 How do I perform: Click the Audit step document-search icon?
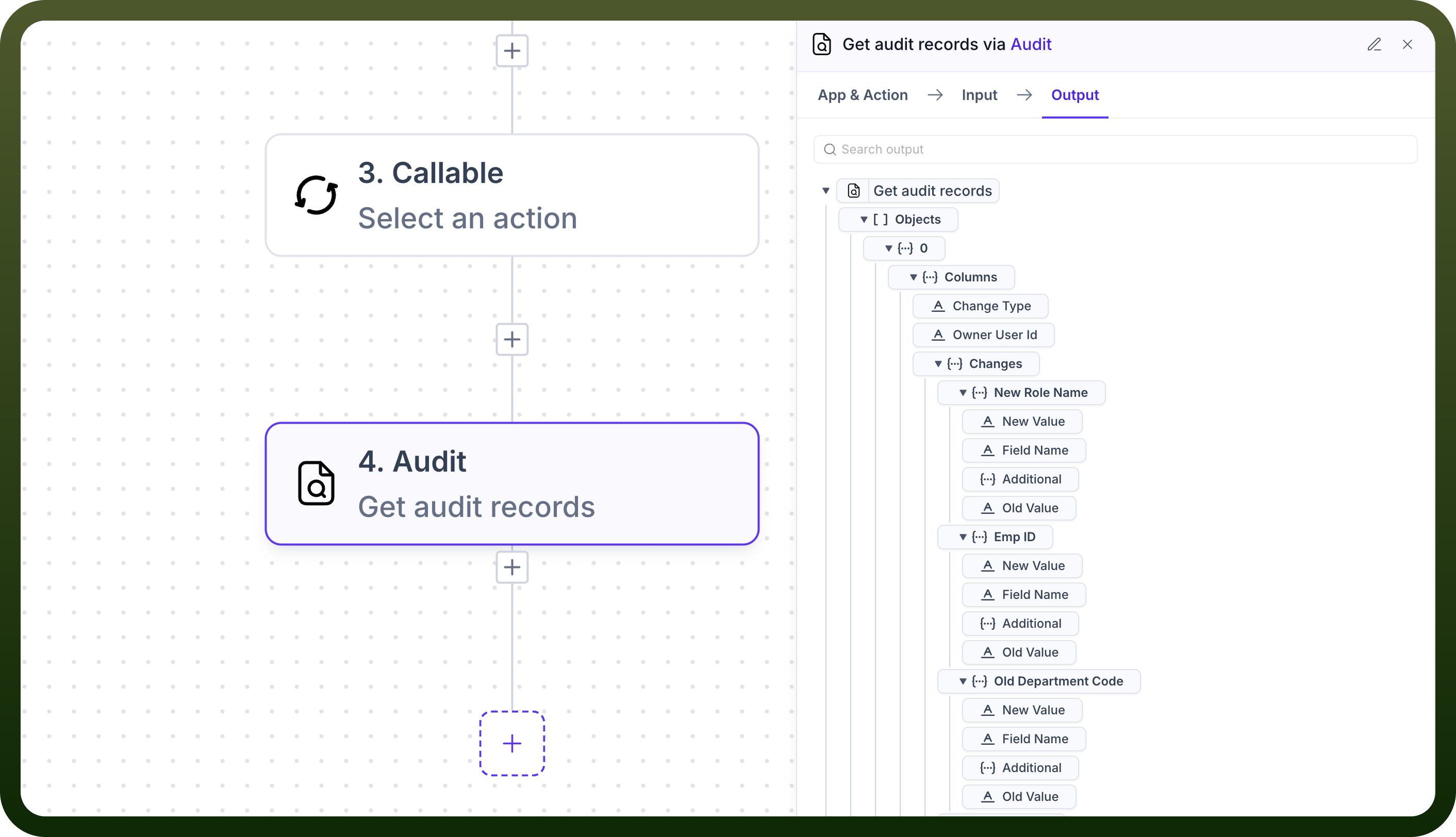[316, 483]
